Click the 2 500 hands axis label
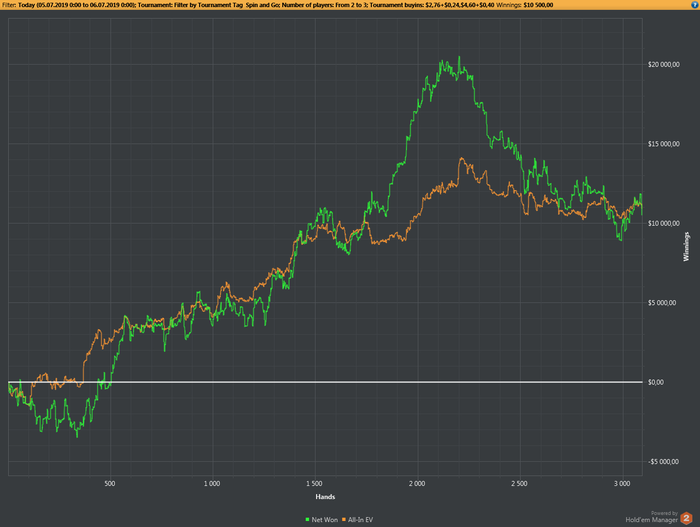 point(519,484)
